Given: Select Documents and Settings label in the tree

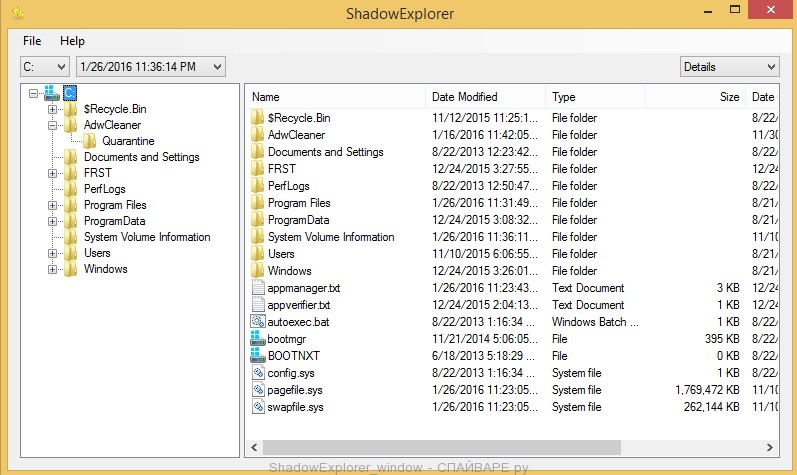Looking at the screenshot, I should (142, 157).
